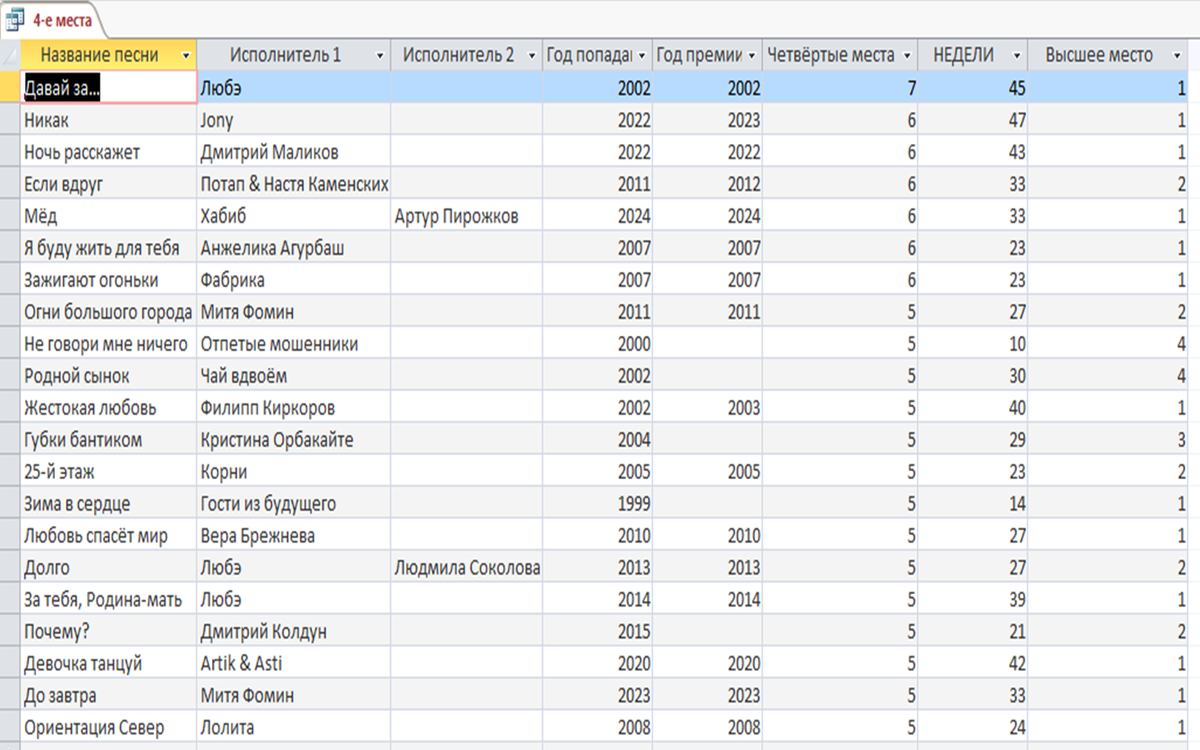Click the cell Огни большого города
The height and width of the screenshot is (750, 1200).
coord(108,312)
